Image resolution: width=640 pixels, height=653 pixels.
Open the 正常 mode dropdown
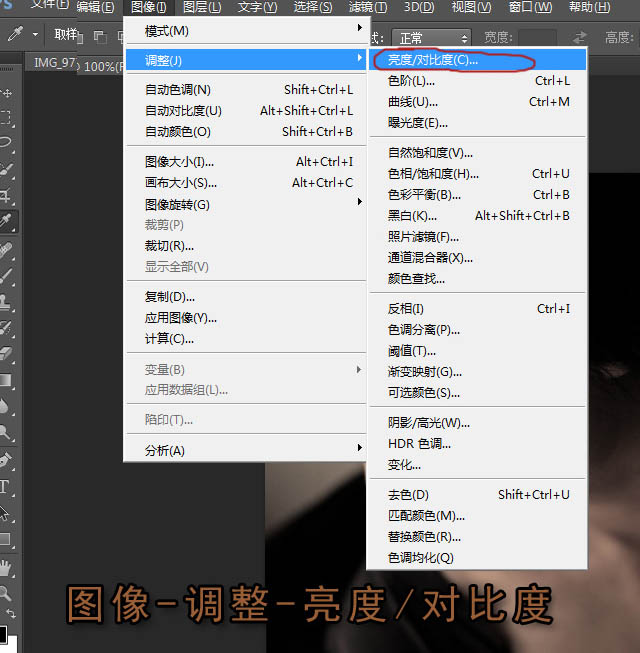pyautogui.click(x=431, y=38)
